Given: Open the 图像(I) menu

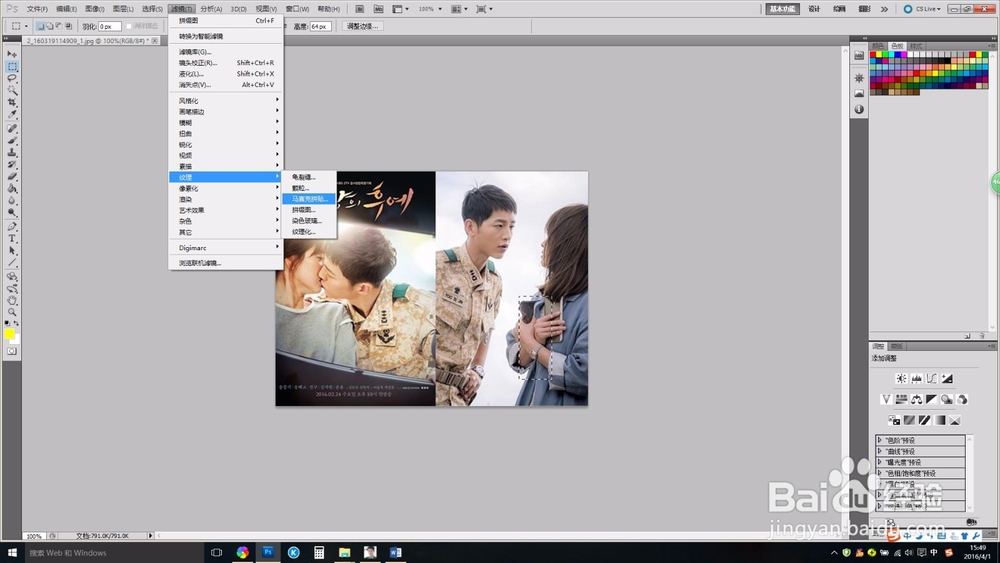Looking at the screenshot, I should point(95,8).
